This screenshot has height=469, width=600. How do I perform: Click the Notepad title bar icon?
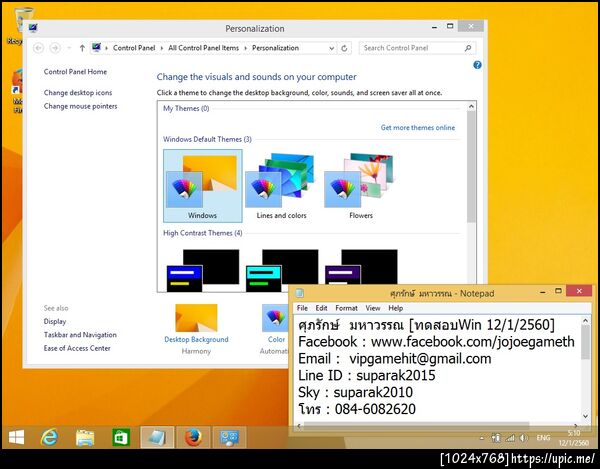[x=300, y=293]
